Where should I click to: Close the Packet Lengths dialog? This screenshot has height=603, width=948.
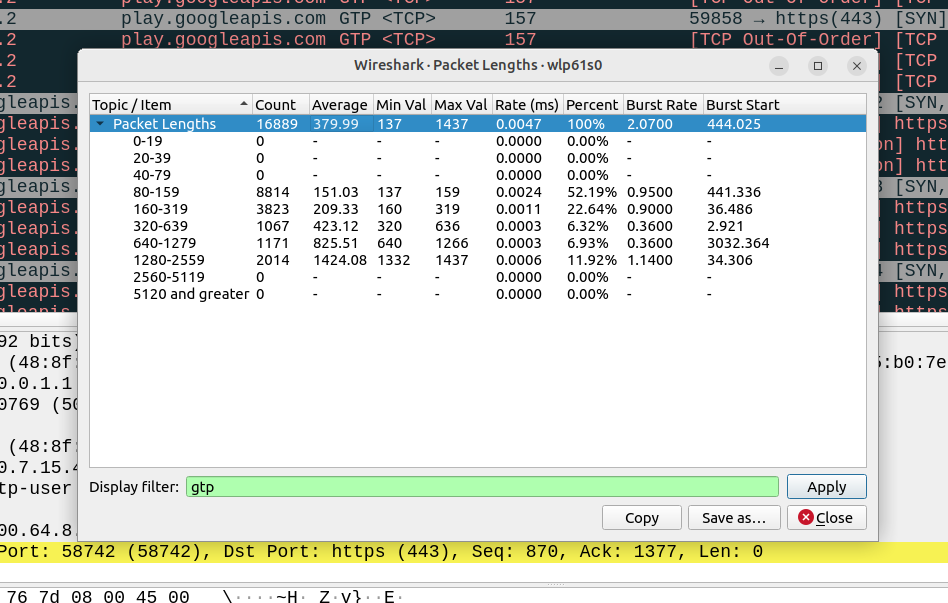point(826,518)
